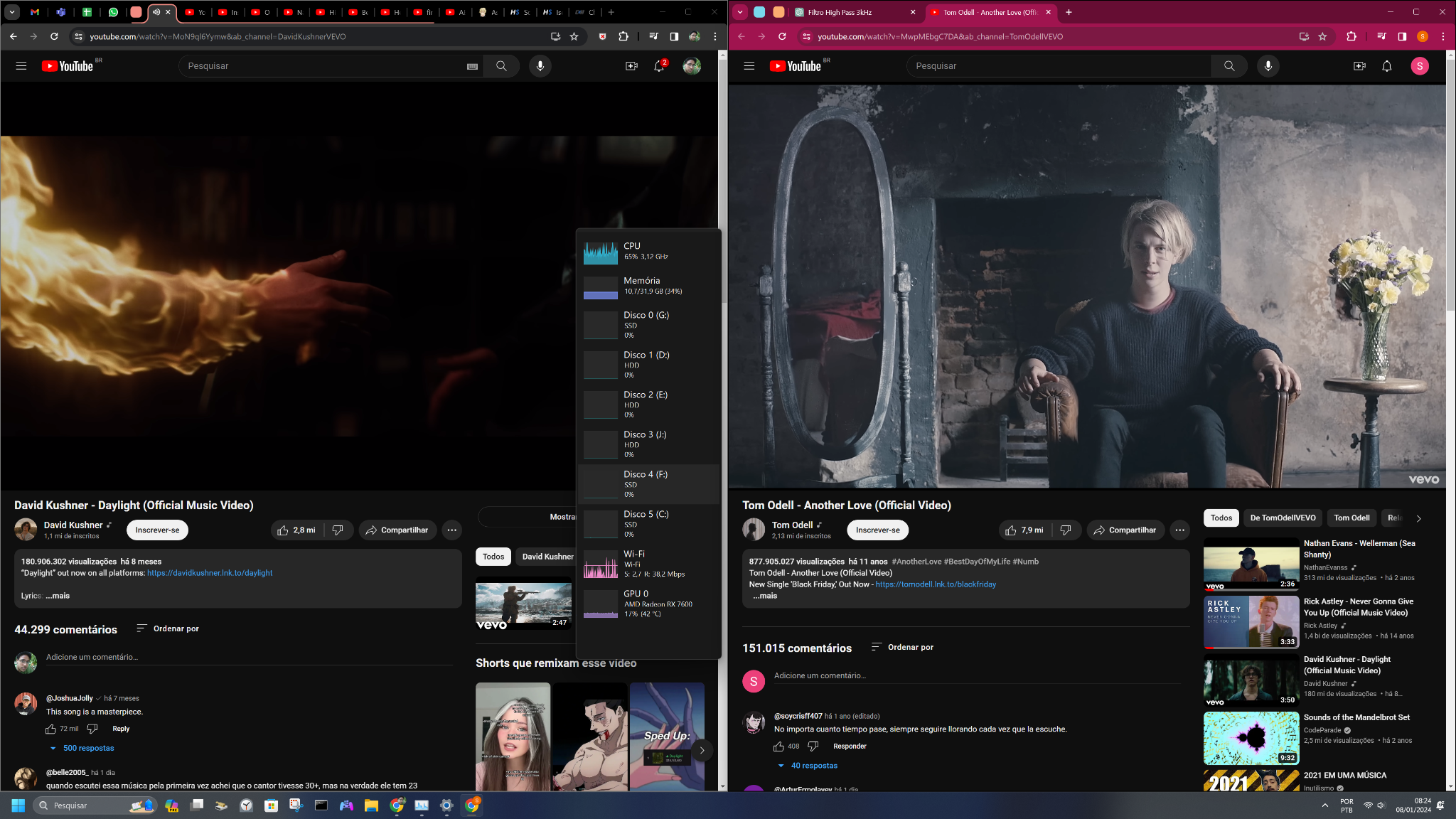The height and width of the screenshot is (819, 1456).
Task: Click Compartilhar under Another Love video
Action: coord(1125,530)
